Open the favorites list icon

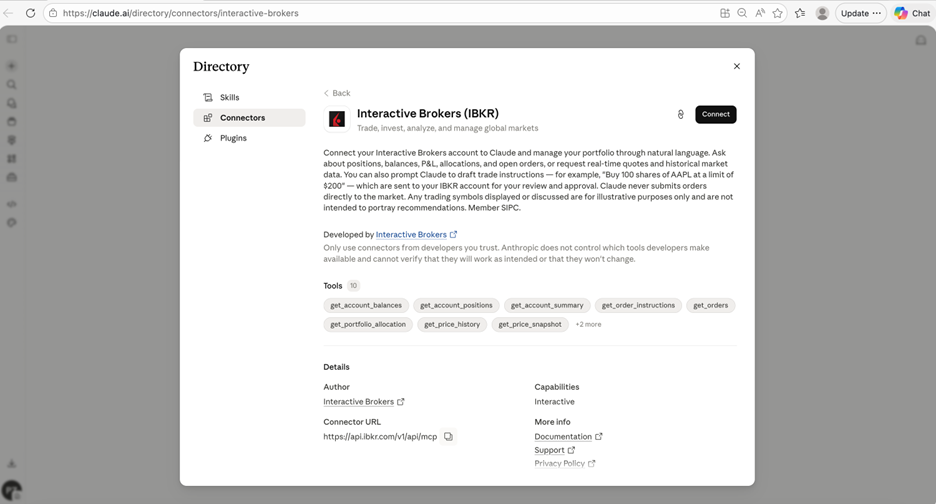(x=800, y=13)
